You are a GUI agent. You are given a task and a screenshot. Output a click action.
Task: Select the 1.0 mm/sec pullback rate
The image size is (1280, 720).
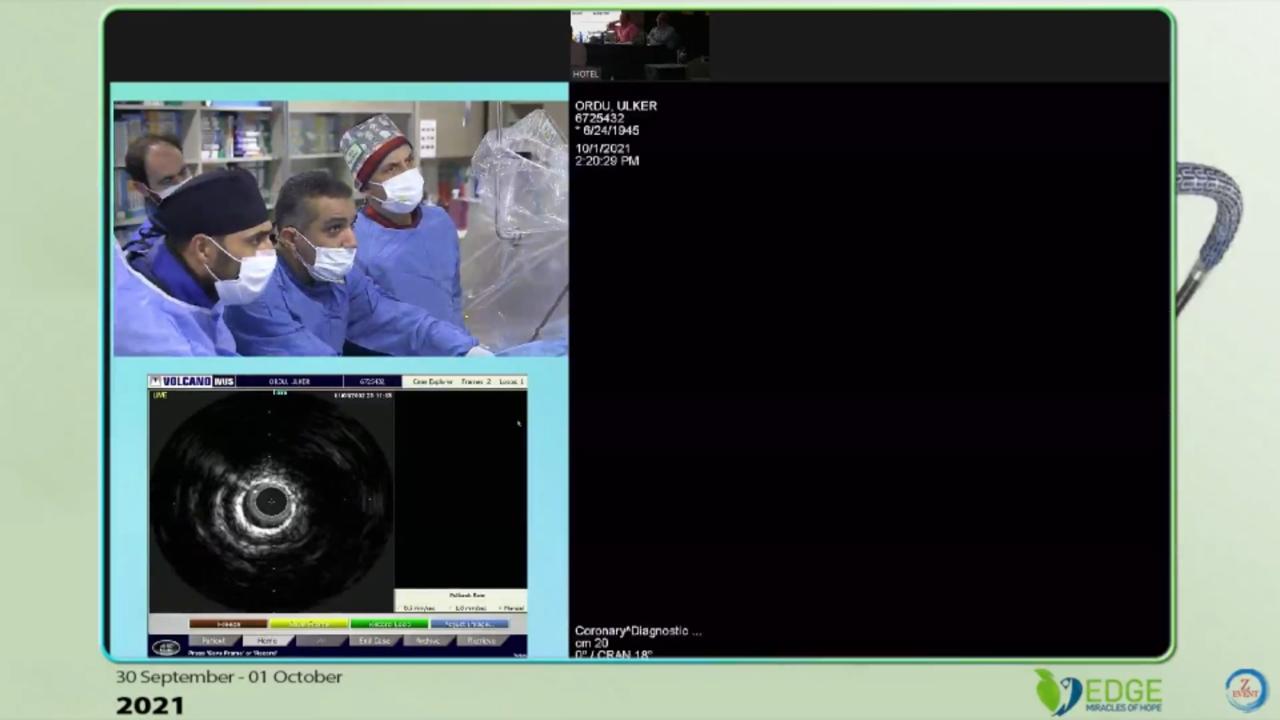click(x=469, y=608)
